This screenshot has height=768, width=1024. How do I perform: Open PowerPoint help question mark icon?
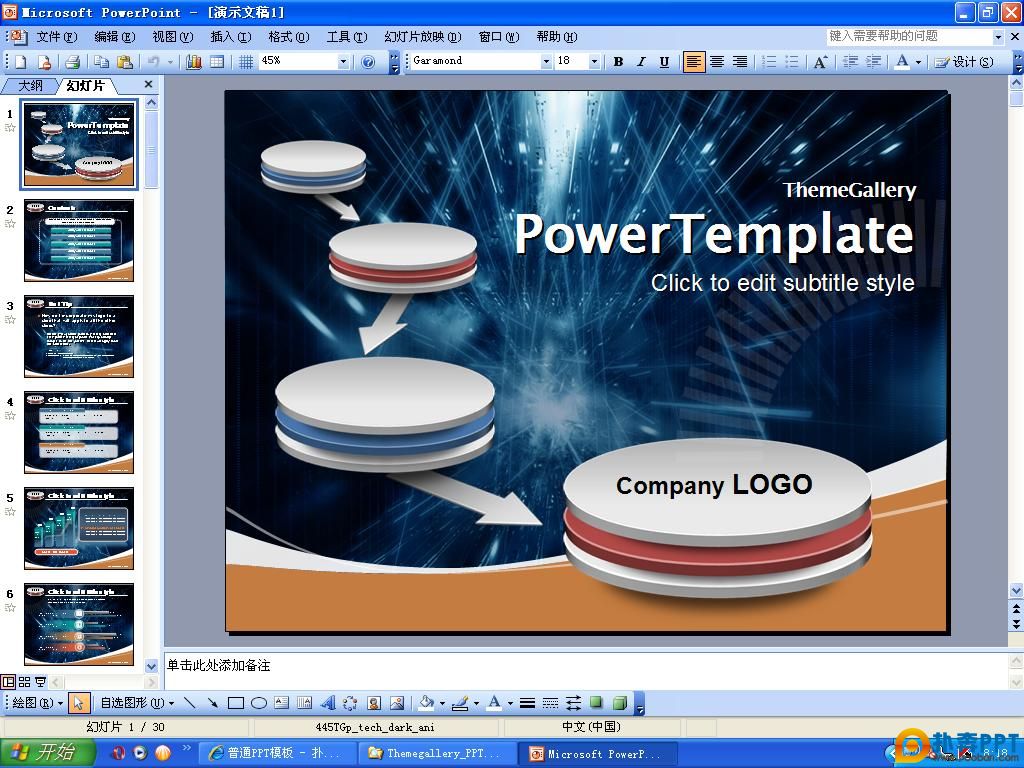click(368, 61)
